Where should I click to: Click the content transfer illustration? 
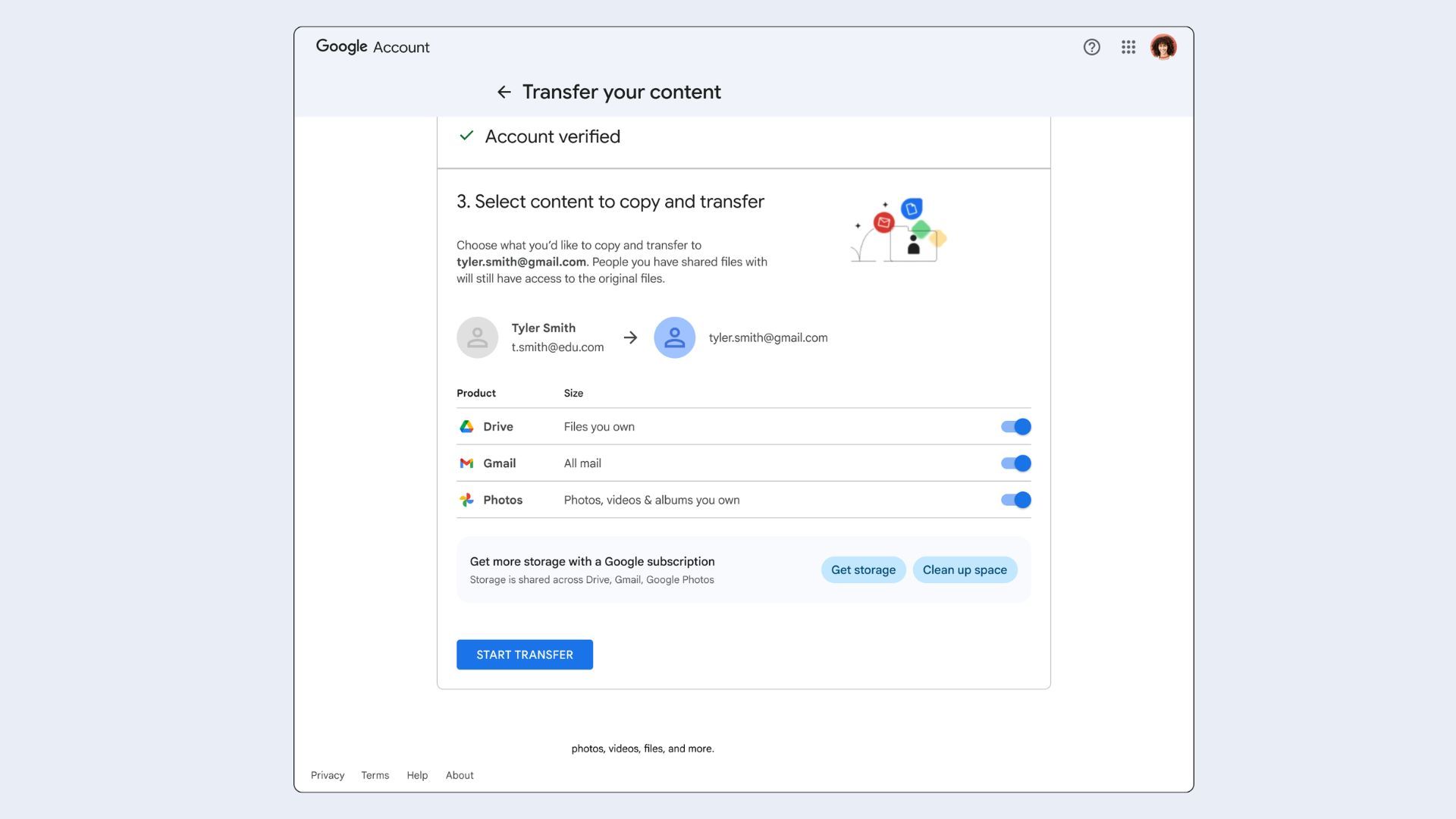(898, 231)
